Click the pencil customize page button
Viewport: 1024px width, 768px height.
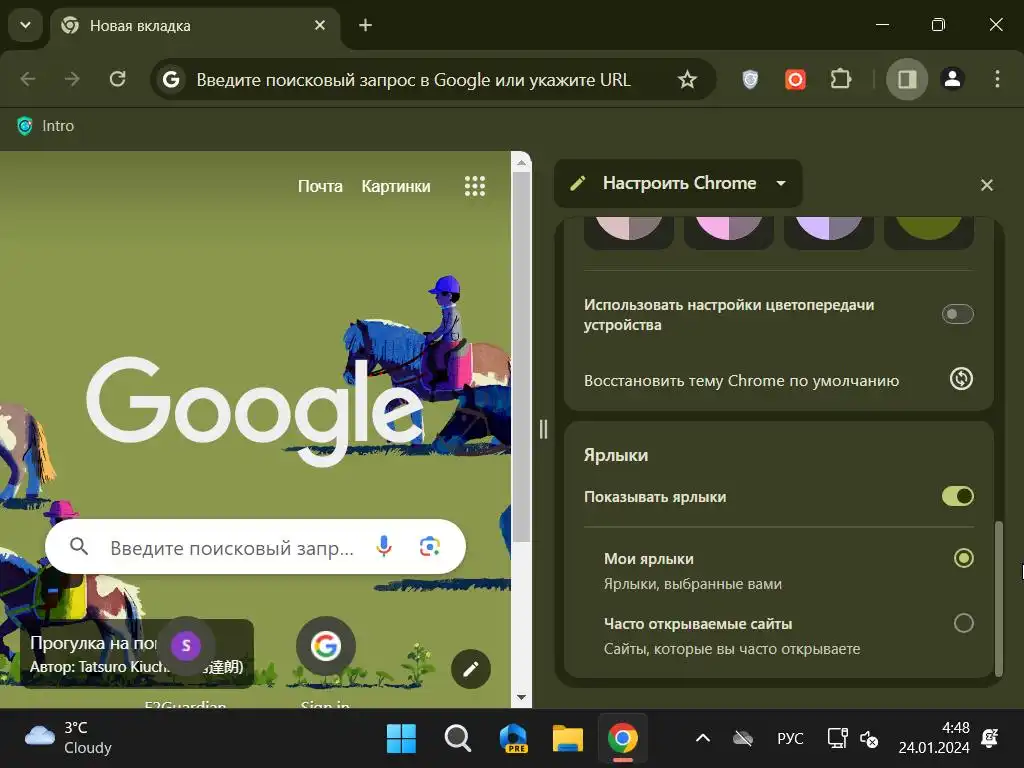(470, 669)
